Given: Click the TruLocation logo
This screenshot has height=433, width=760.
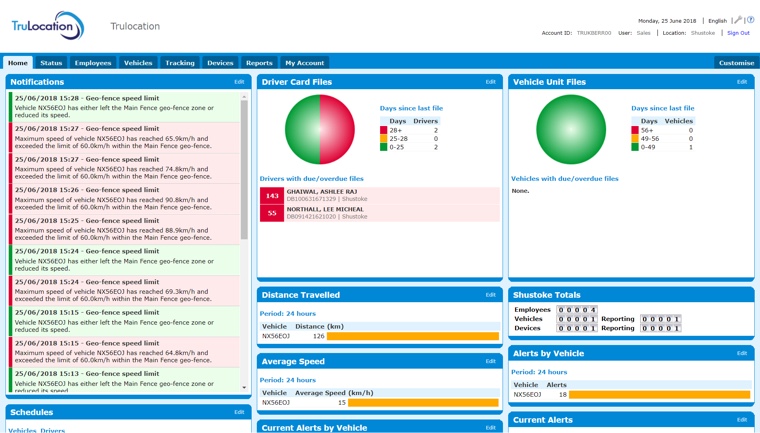Looking at the screenshot, I should point(48,27).
